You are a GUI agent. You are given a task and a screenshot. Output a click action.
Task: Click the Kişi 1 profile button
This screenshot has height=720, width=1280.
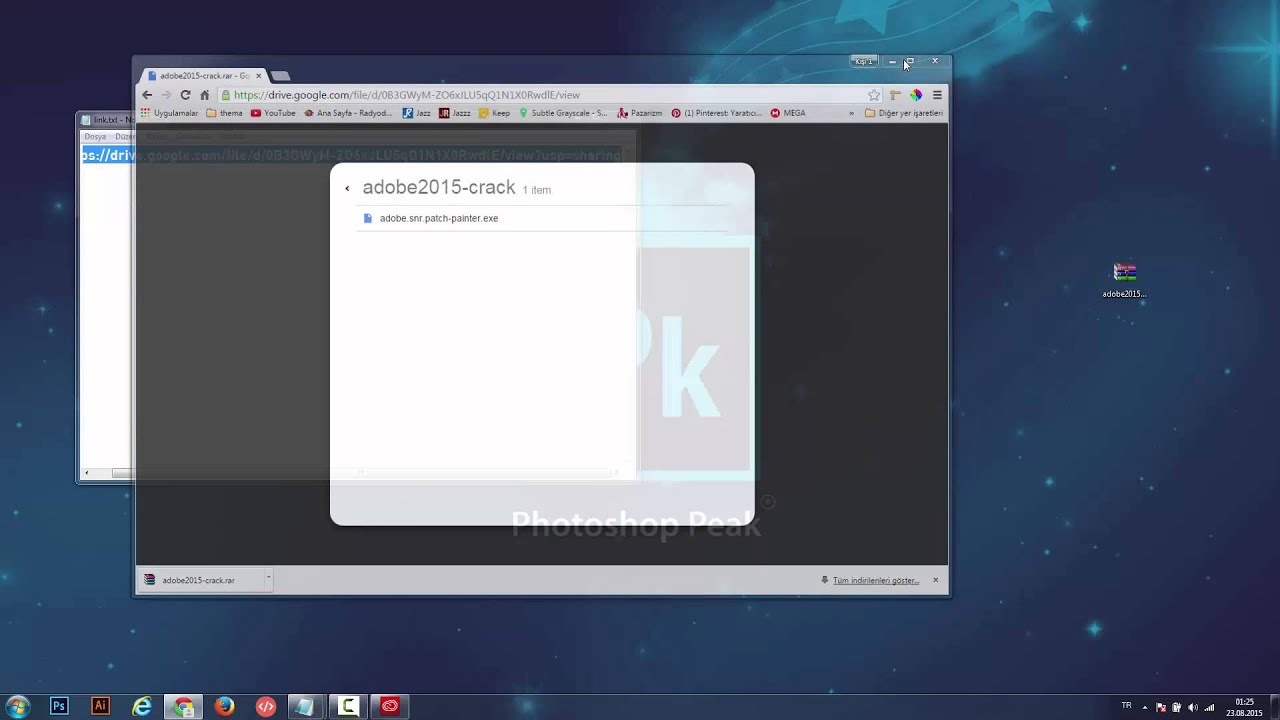click(x=863, y=61)
